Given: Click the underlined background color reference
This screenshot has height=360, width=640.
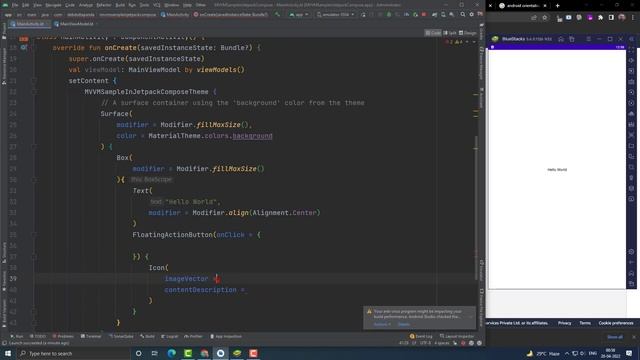Looking at the screenshot, I should point(252,136).
